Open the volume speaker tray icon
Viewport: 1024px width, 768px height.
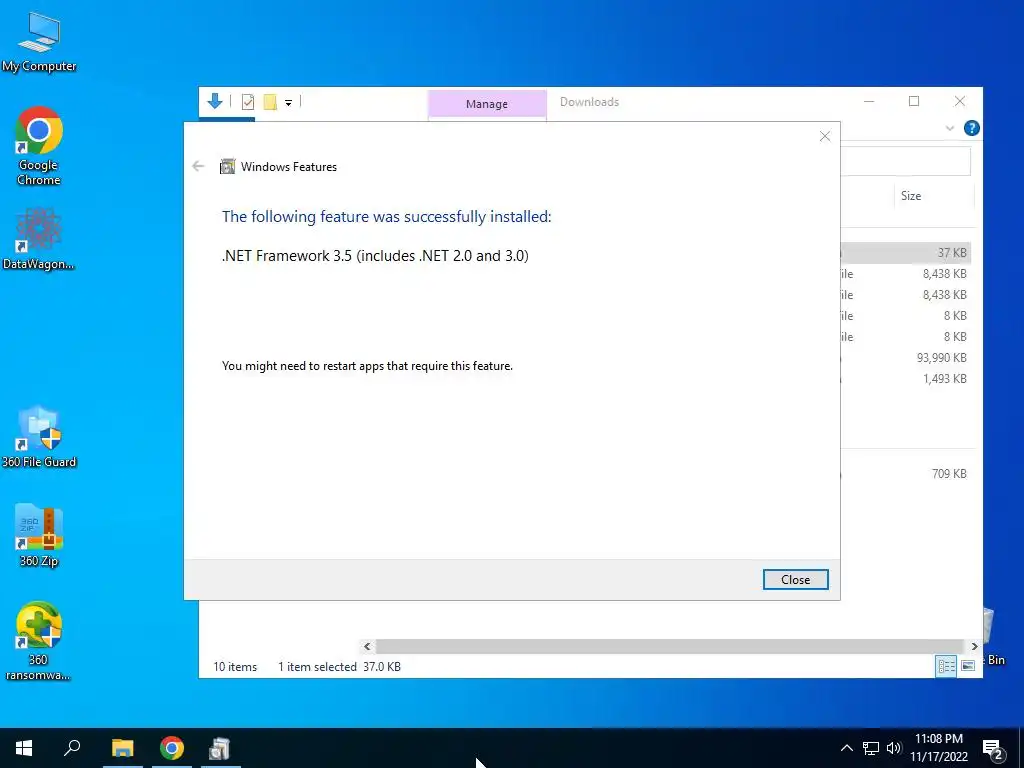coord(894,748)
